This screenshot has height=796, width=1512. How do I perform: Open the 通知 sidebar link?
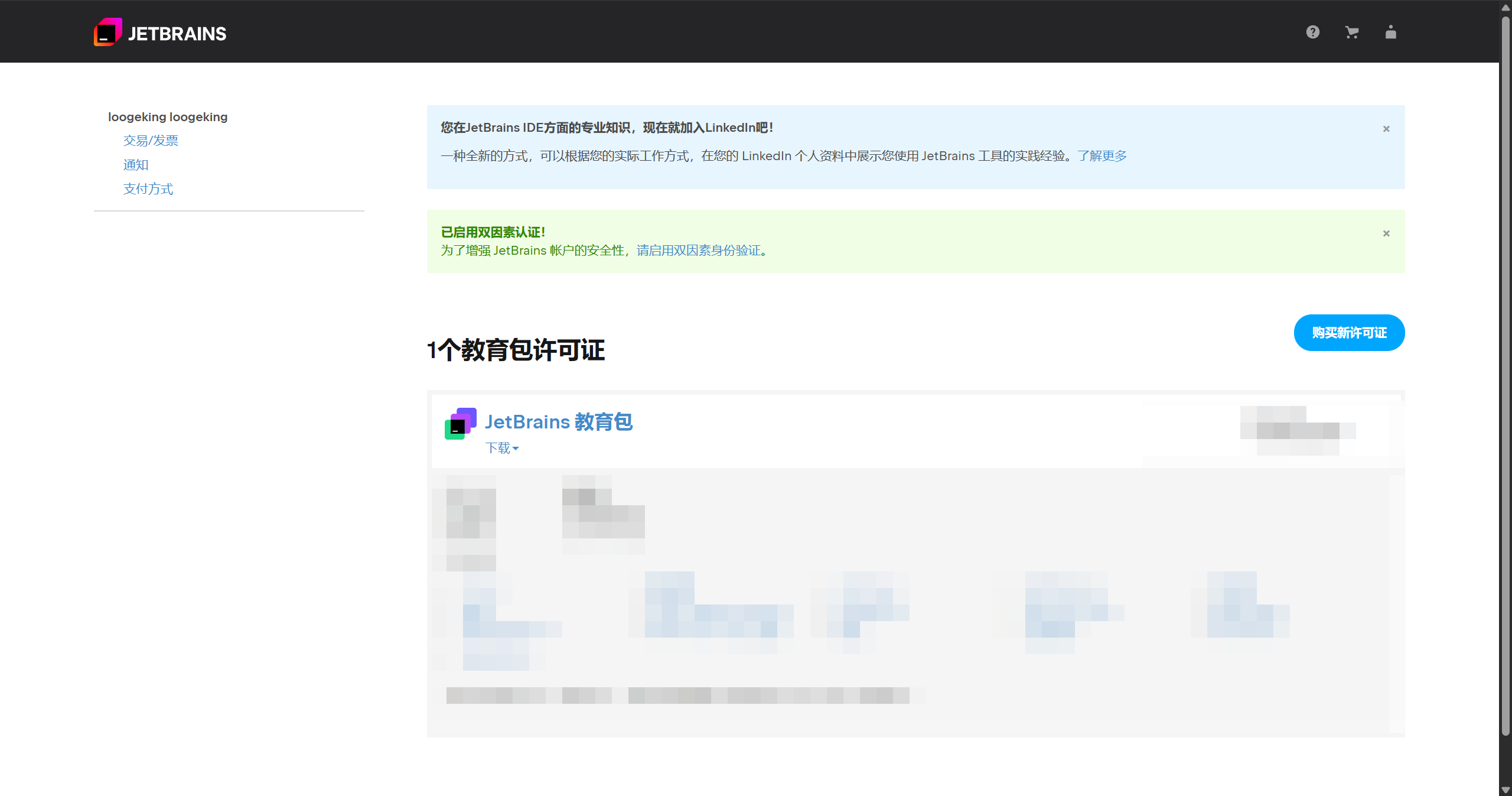[x=136, y=165]
